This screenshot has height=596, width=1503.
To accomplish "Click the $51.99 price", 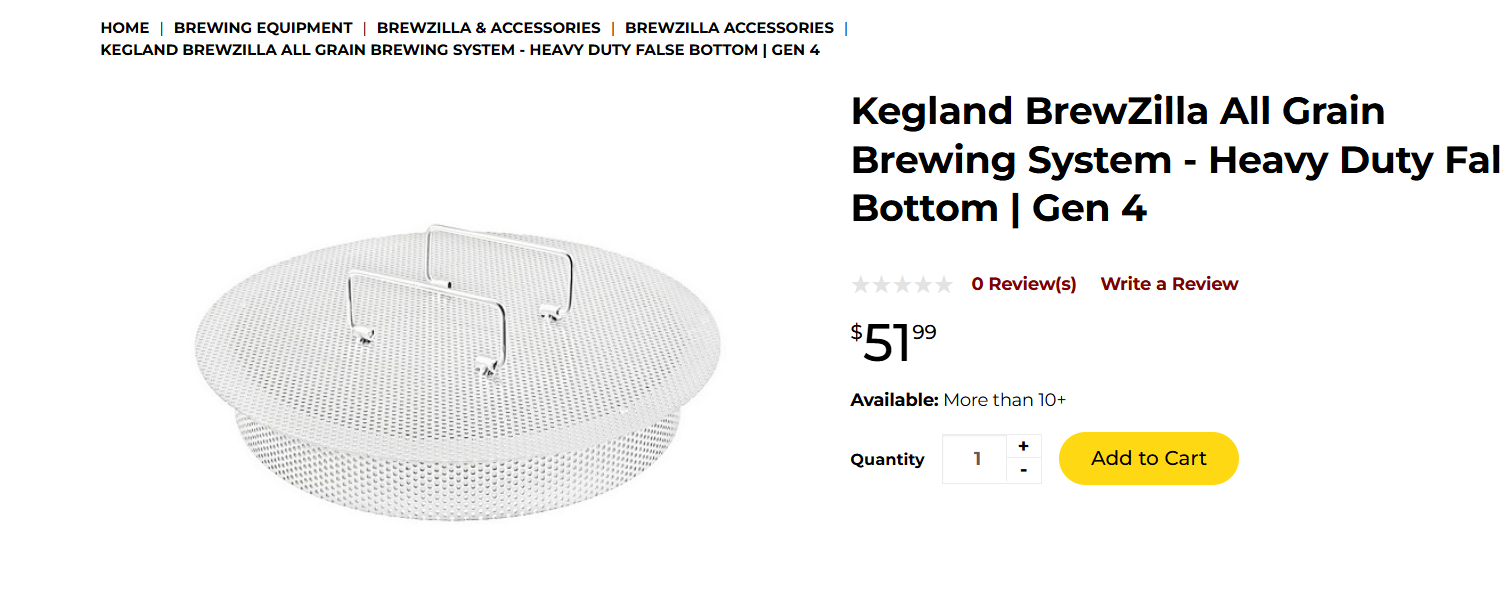I will [894, 343].
